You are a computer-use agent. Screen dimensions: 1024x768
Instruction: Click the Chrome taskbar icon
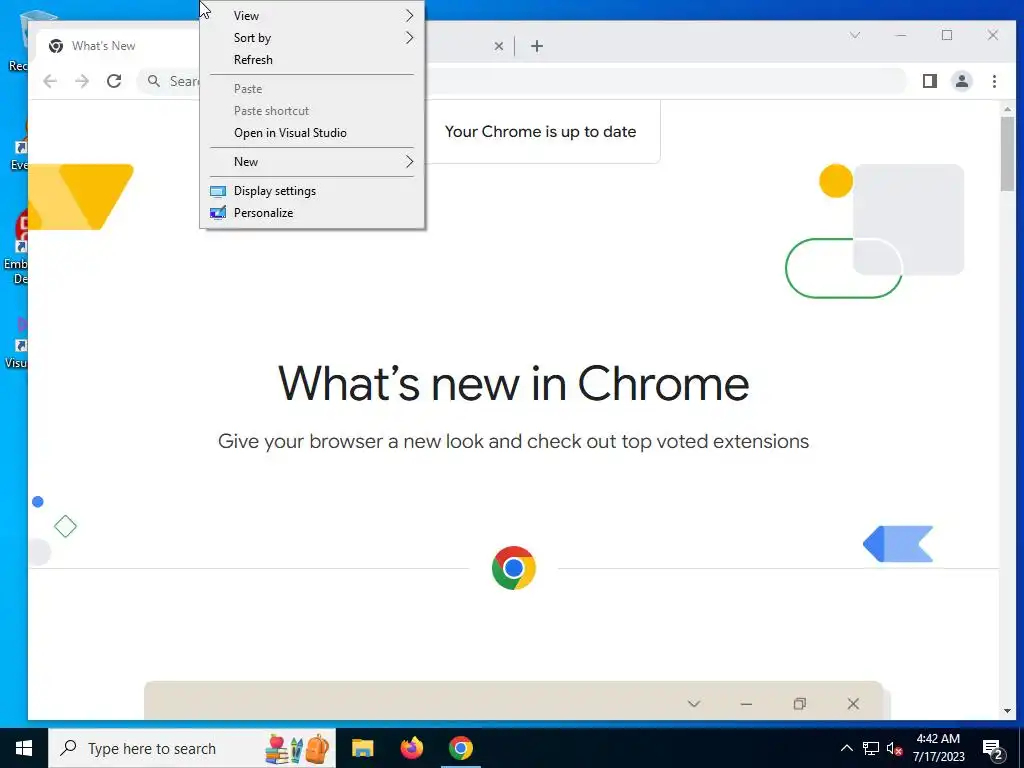[460, 748]
